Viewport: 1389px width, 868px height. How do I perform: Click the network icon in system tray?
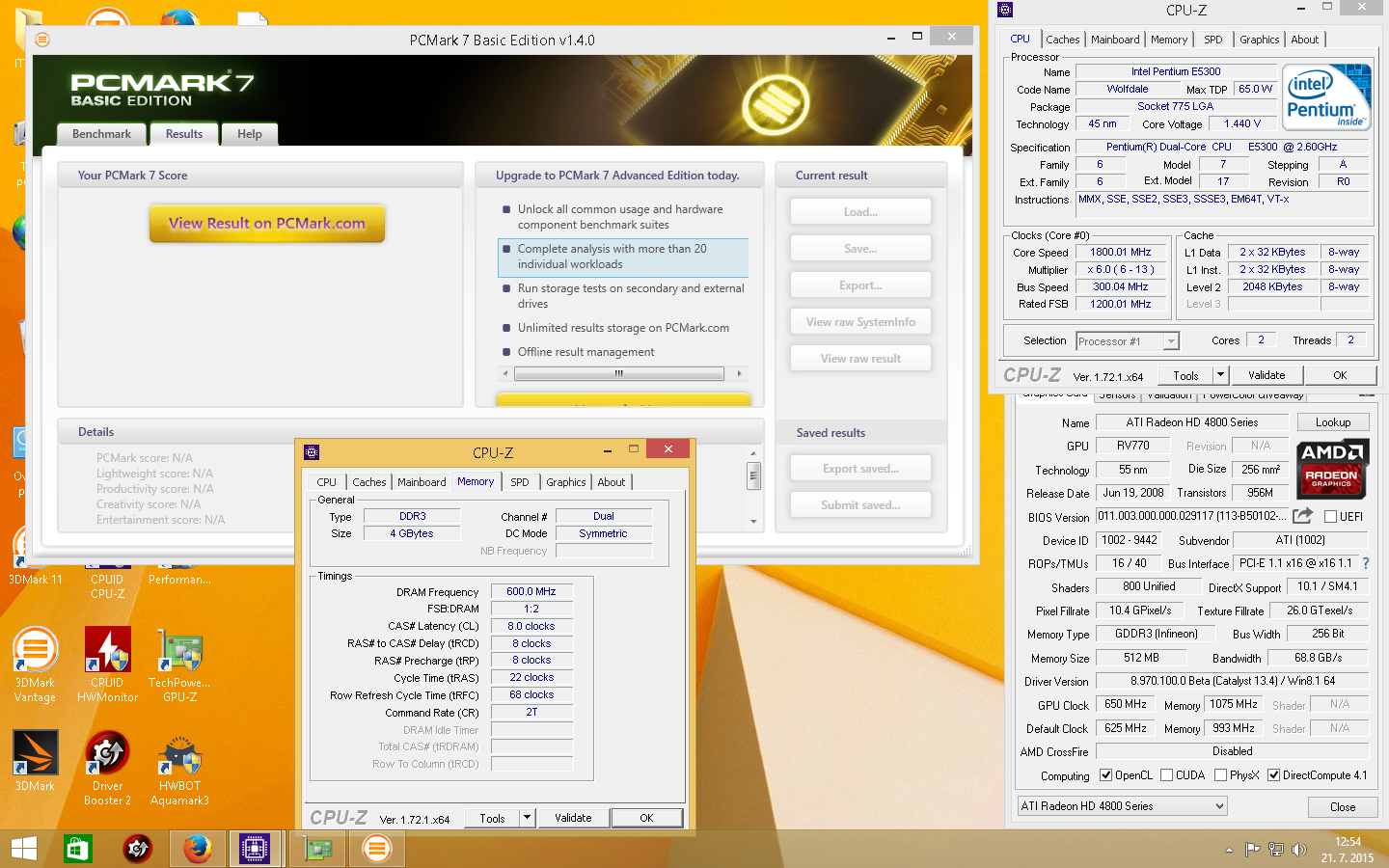[x=1275, y=850]
